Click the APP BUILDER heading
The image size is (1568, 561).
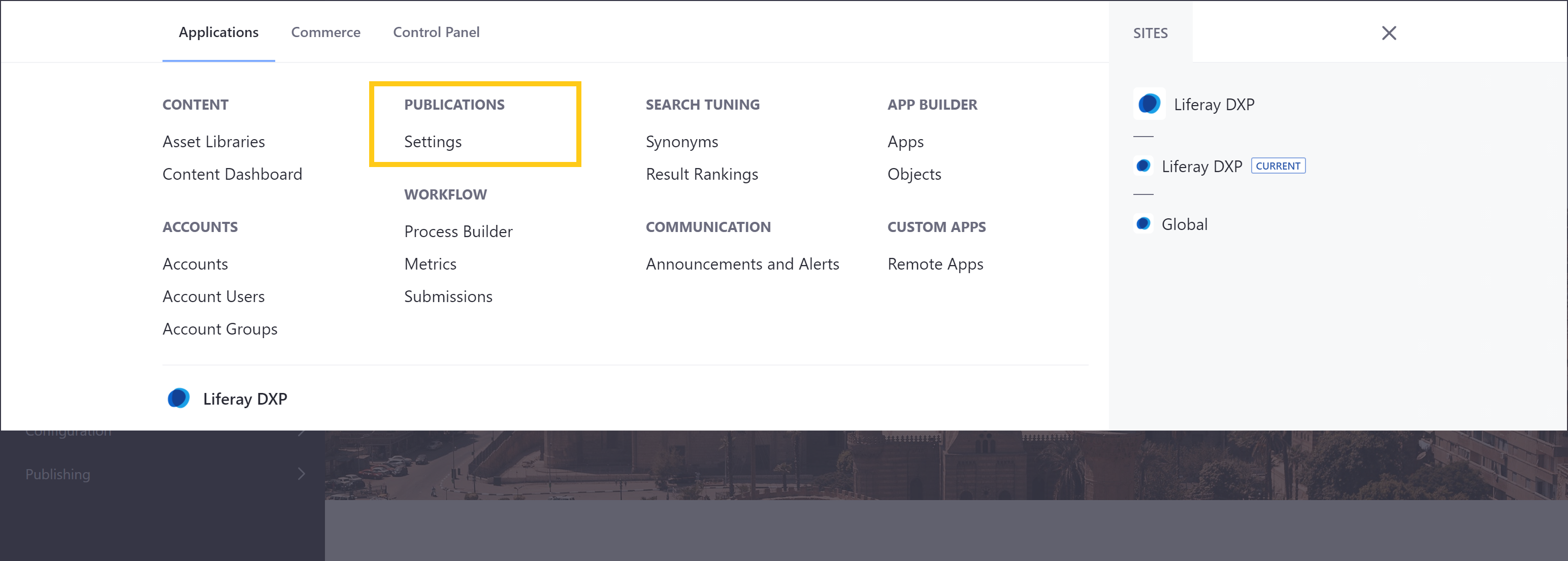[932, 105]
